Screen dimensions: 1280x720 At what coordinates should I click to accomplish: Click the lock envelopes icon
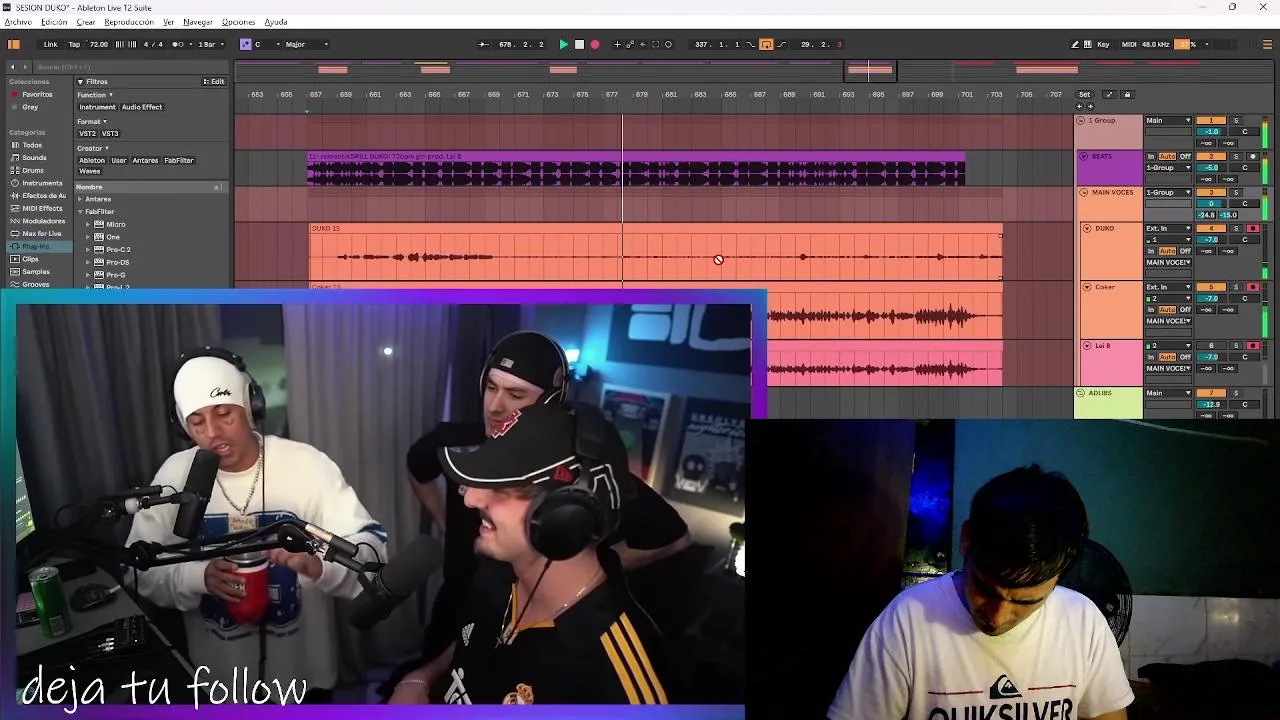1127,94
